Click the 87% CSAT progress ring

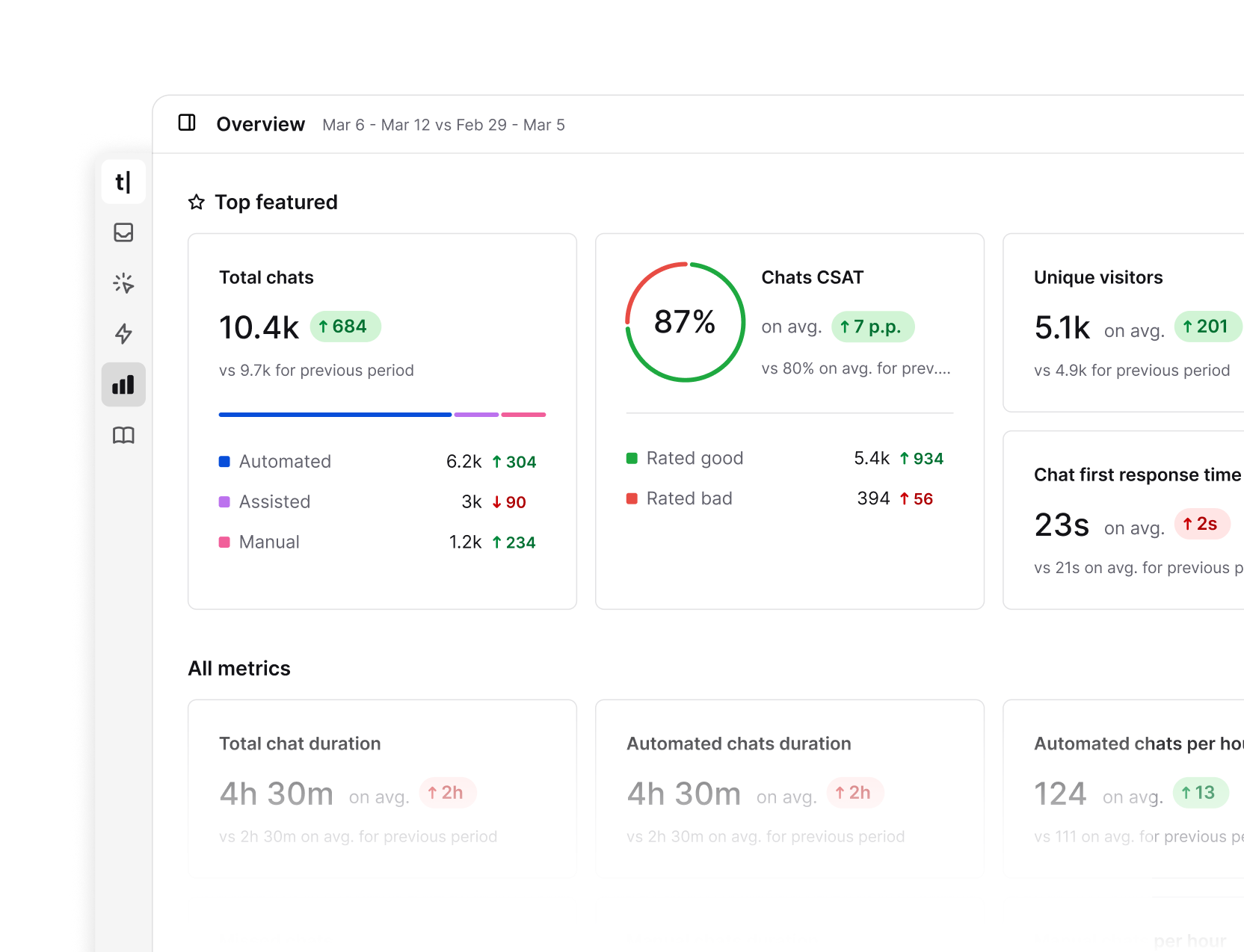tap(685, 321)
